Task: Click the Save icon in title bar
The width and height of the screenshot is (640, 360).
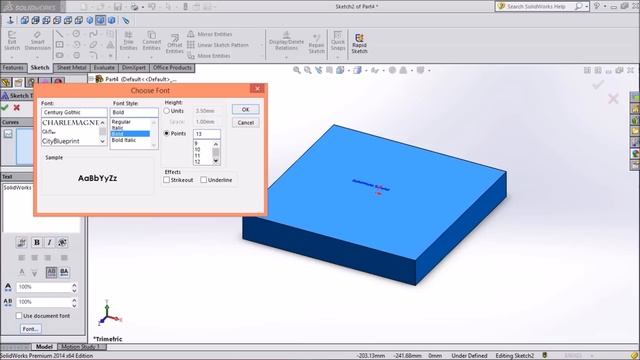Action: 118,7
